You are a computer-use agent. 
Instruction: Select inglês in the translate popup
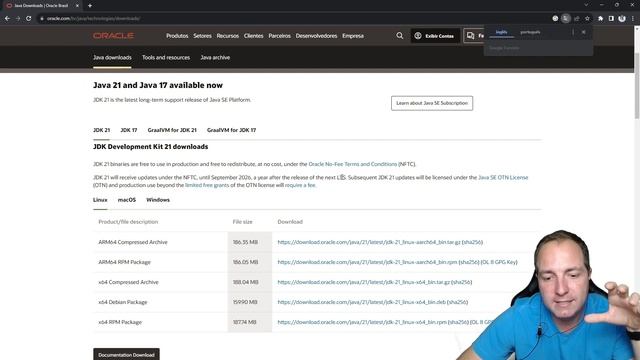(x=501, y=32)
